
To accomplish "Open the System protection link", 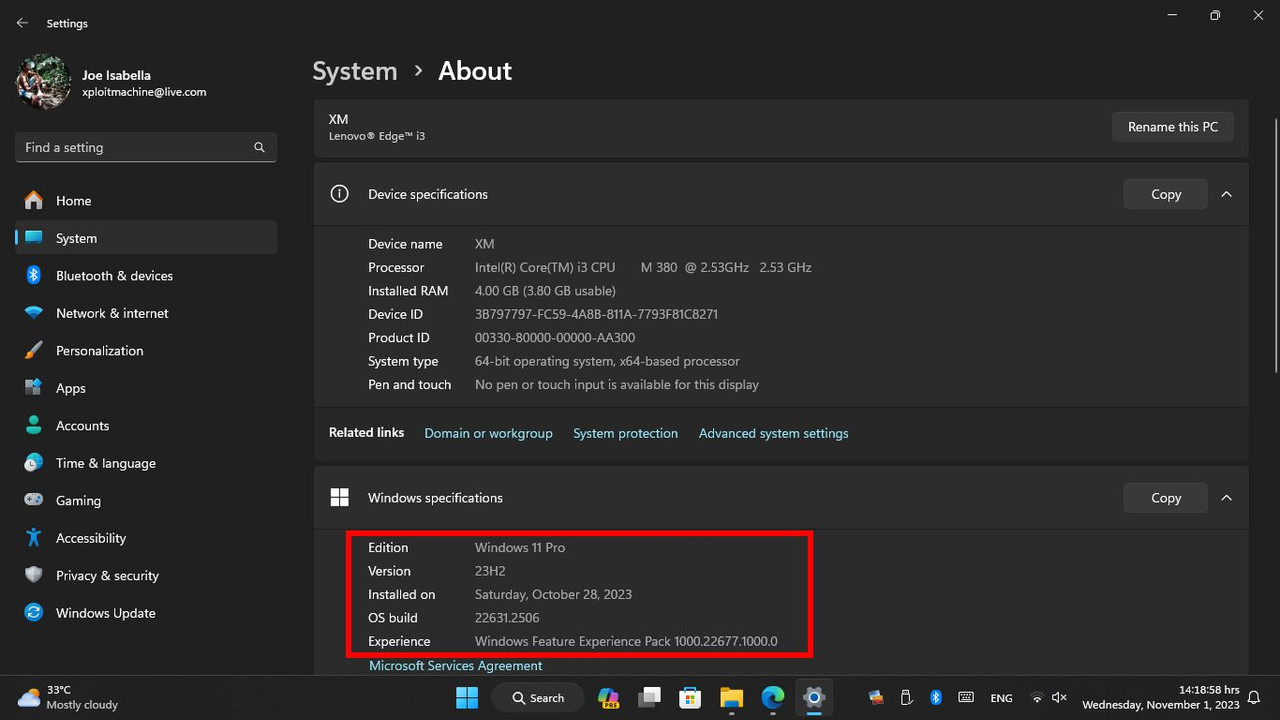I will (625, 433).
